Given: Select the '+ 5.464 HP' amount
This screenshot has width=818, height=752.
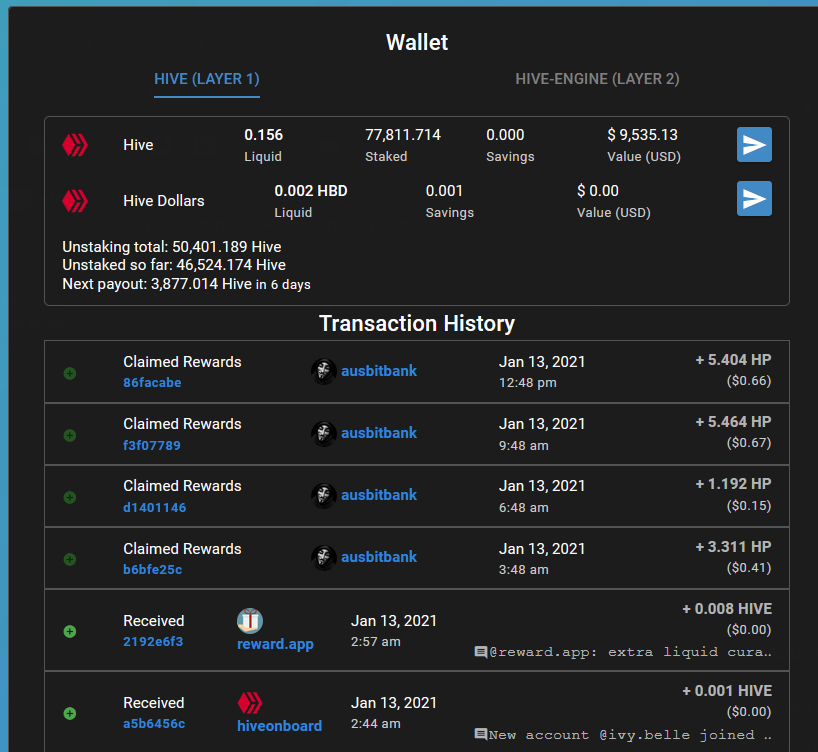Looking at the screenshot, I should [733, 422].
